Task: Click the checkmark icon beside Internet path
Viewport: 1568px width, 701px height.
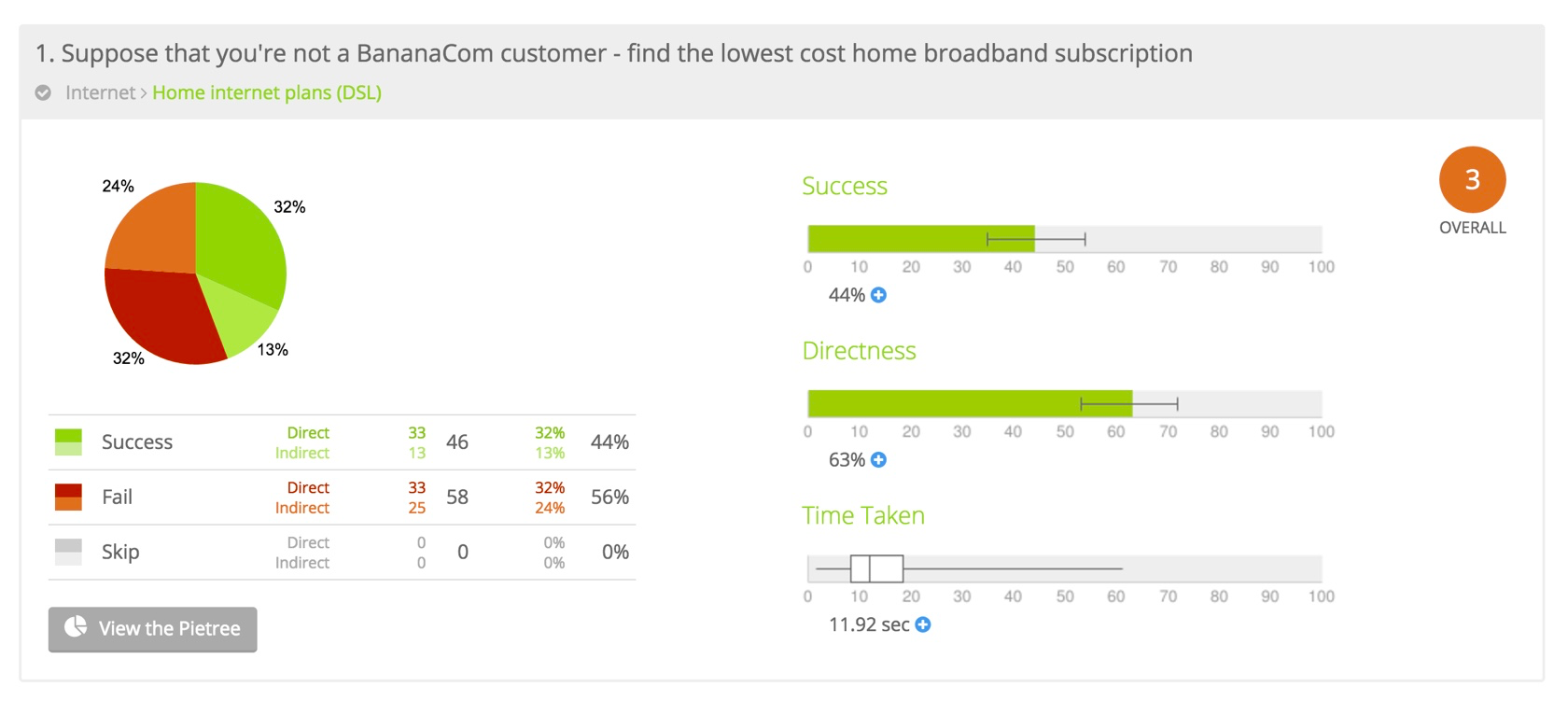Action: [x=43, y=92]
